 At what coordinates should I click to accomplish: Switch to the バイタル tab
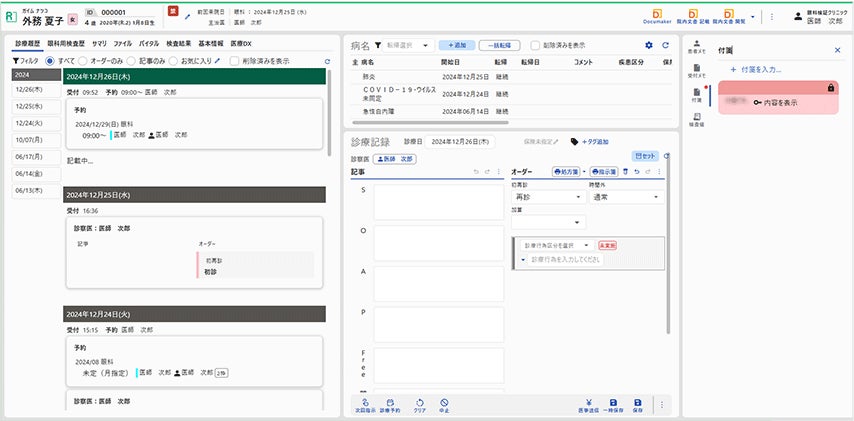click(148, 44)
